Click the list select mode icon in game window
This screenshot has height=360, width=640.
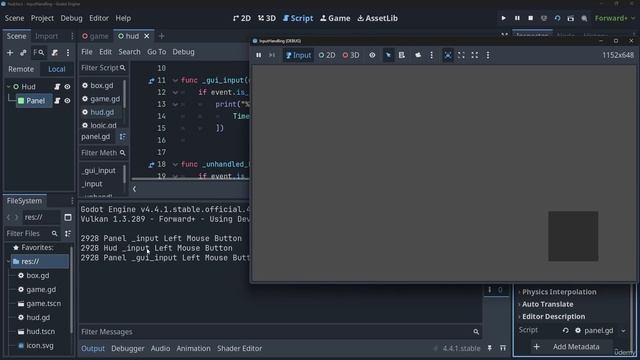[x=402, y=55]
